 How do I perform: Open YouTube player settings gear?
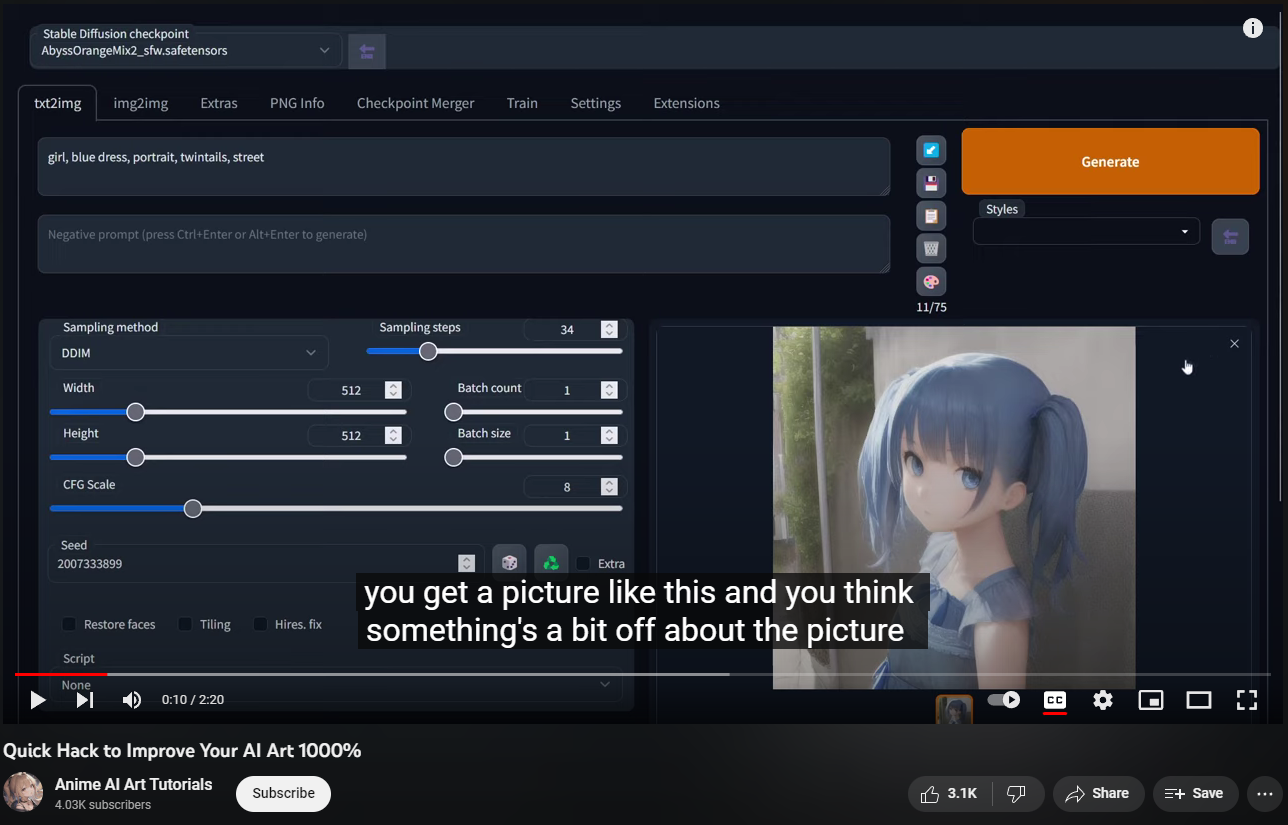[1103, 700]
